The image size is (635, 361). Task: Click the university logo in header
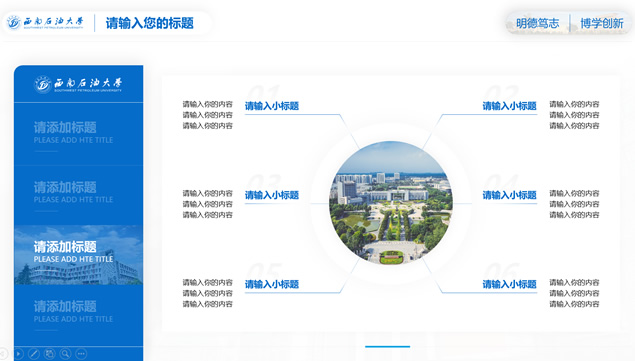click(45, 22)
